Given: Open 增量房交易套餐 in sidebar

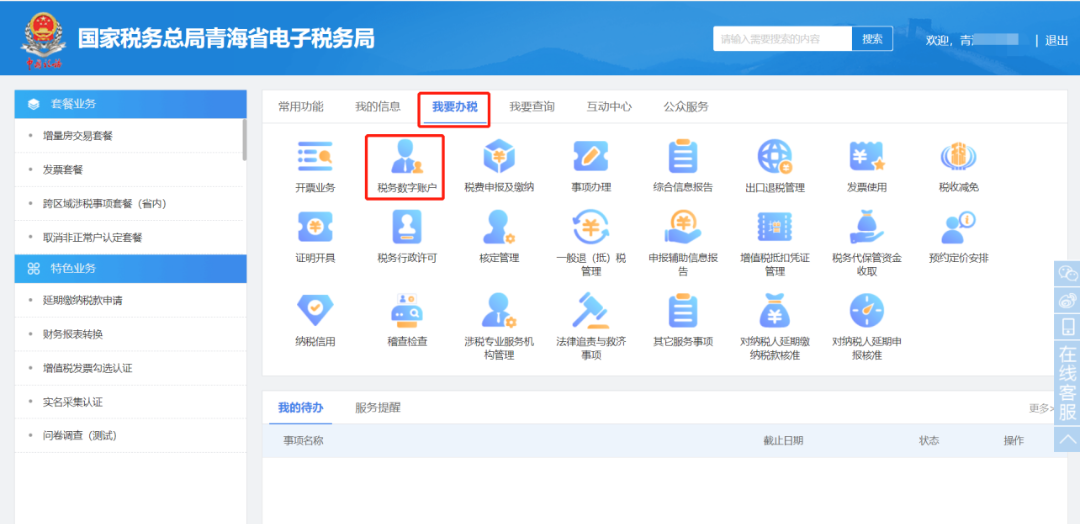Looking at the screenshot, I should pyautogui.click(x=77, y=136).
